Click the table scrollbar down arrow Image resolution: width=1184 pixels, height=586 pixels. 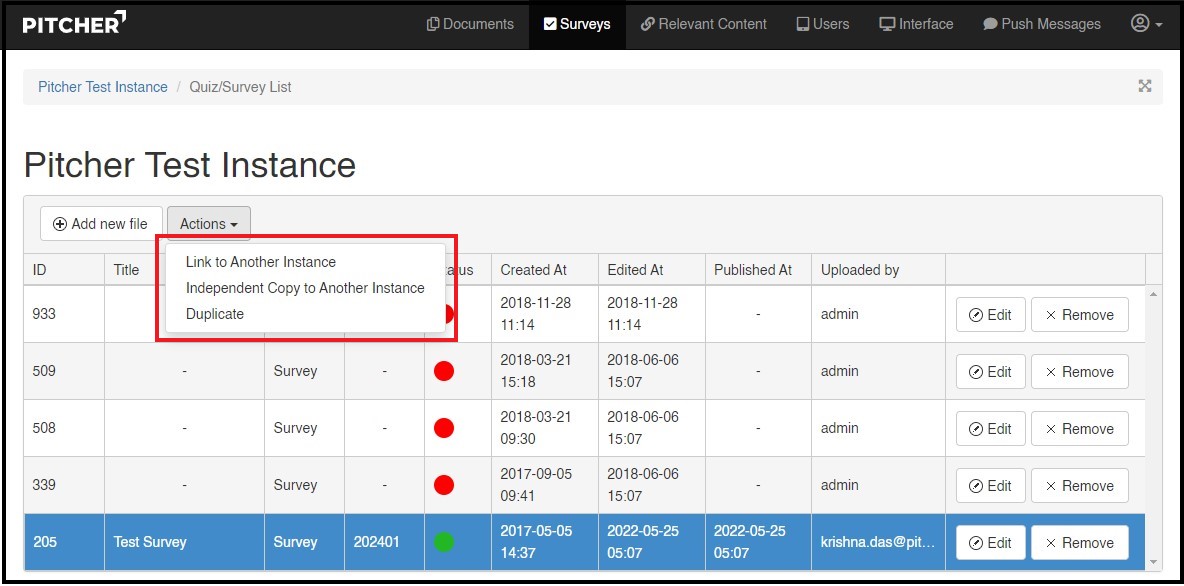1154,562
